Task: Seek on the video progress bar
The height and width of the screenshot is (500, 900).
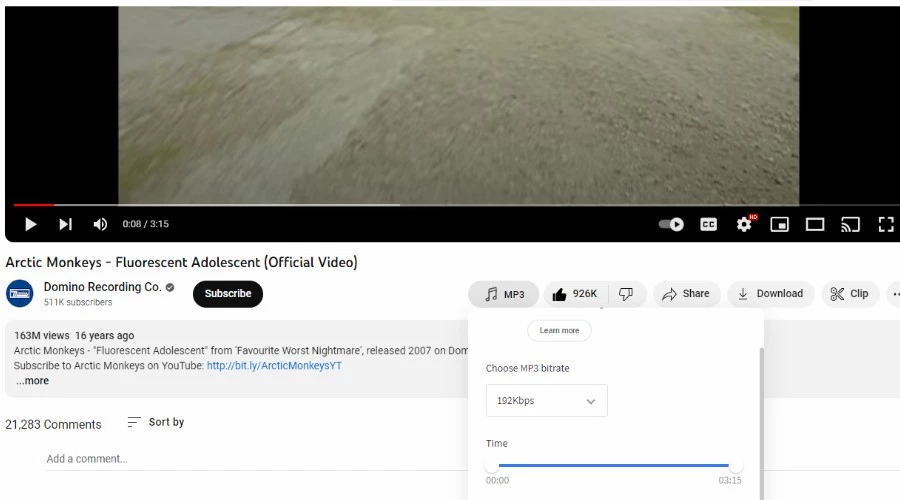Action: click(x=457, y=204)
